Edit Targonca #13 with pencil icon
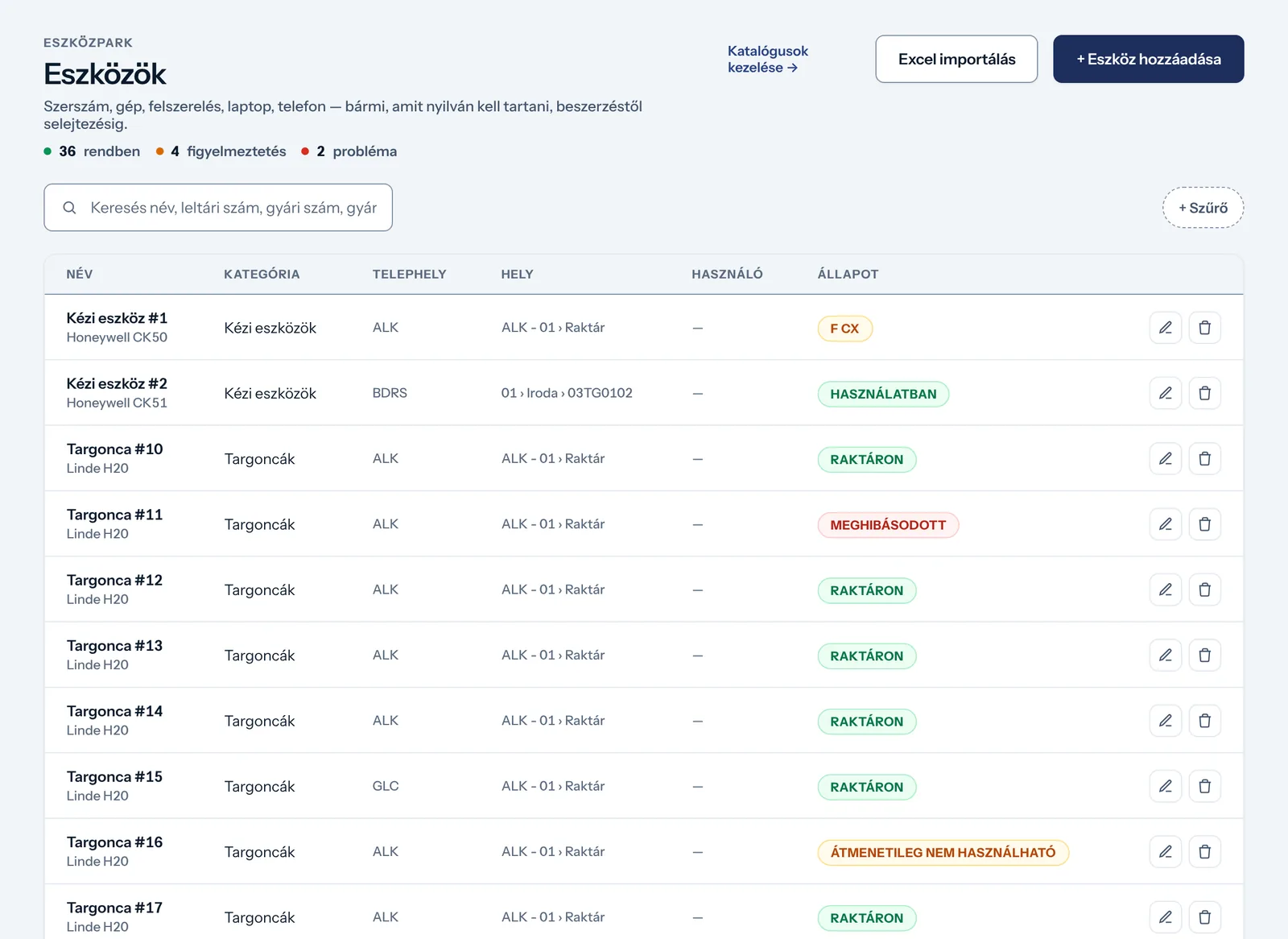 1165,655
